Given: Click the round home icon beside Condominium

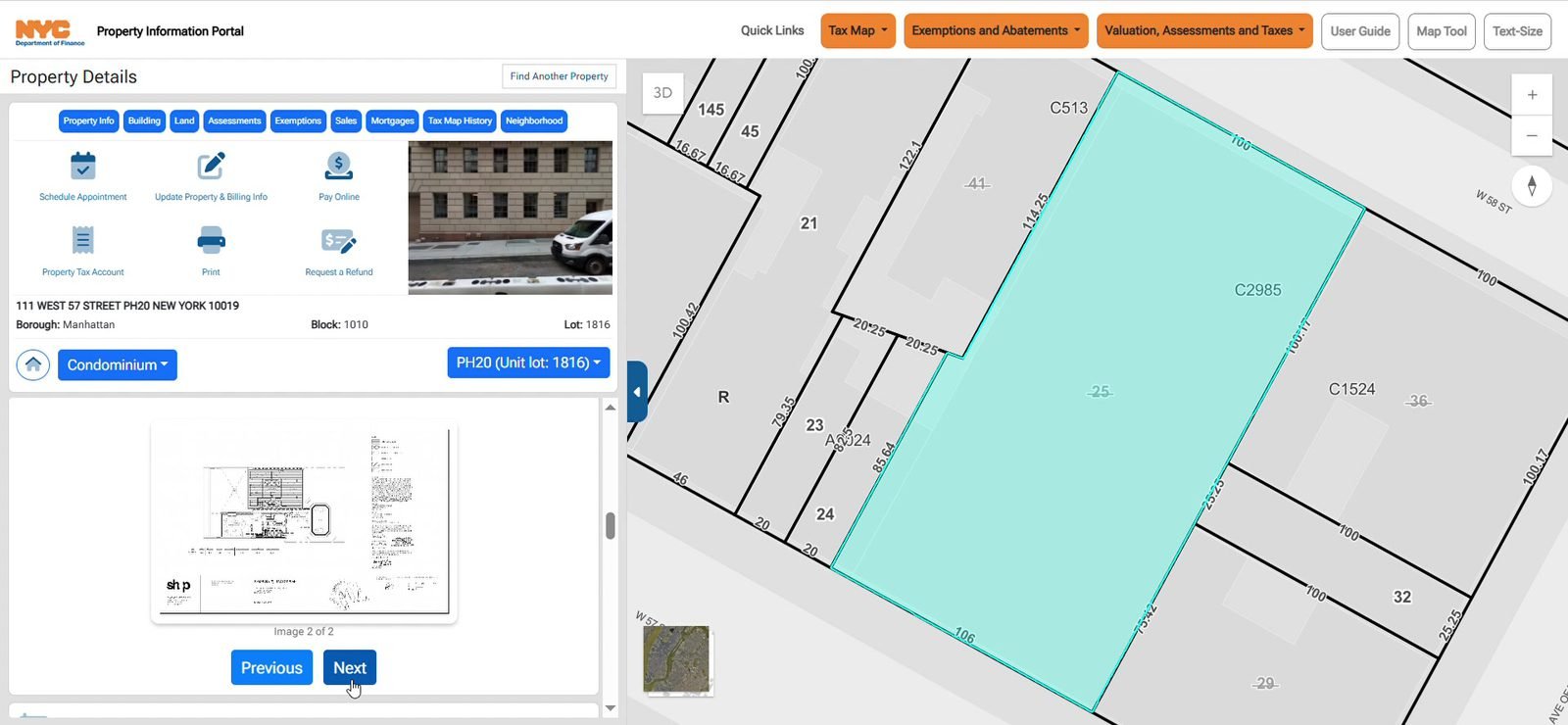Looking at the screenshot, I should (x=33, y=364).
